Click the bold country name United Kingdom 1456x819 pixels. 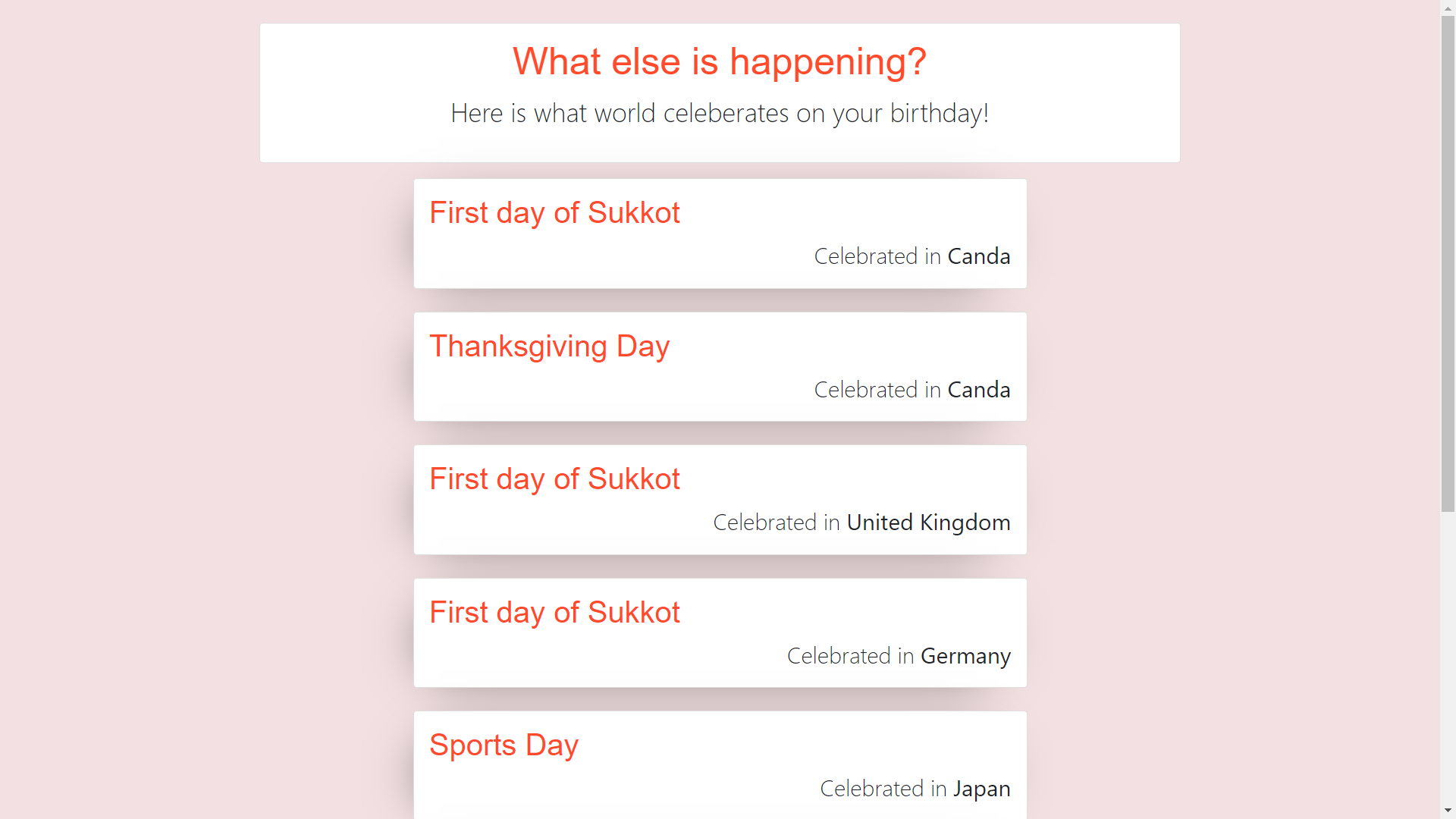point(928,522)
